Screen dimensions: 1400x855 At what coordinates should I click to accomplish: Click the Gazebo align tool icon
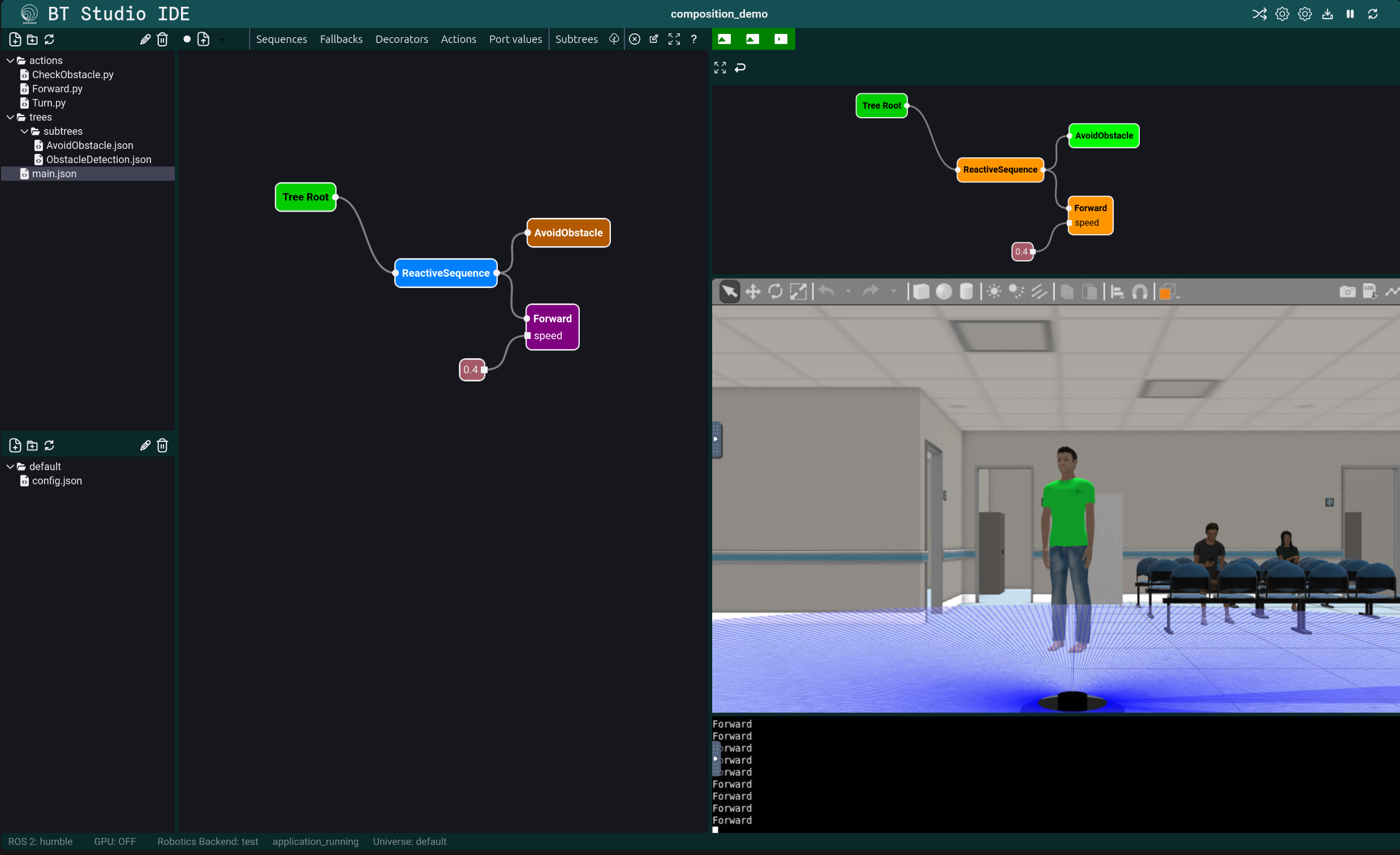point(1117,291)
